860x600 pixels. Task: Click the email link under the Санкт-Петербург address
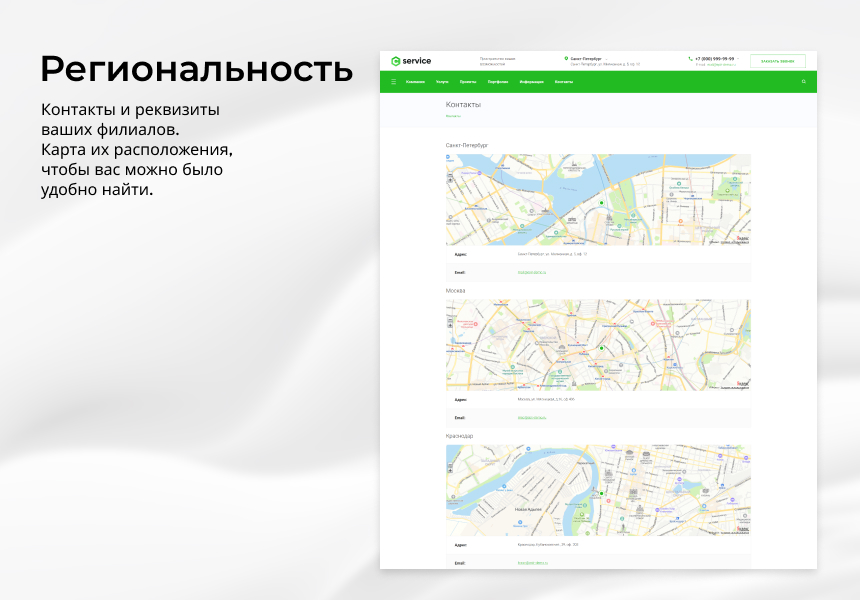coord(531,272)
